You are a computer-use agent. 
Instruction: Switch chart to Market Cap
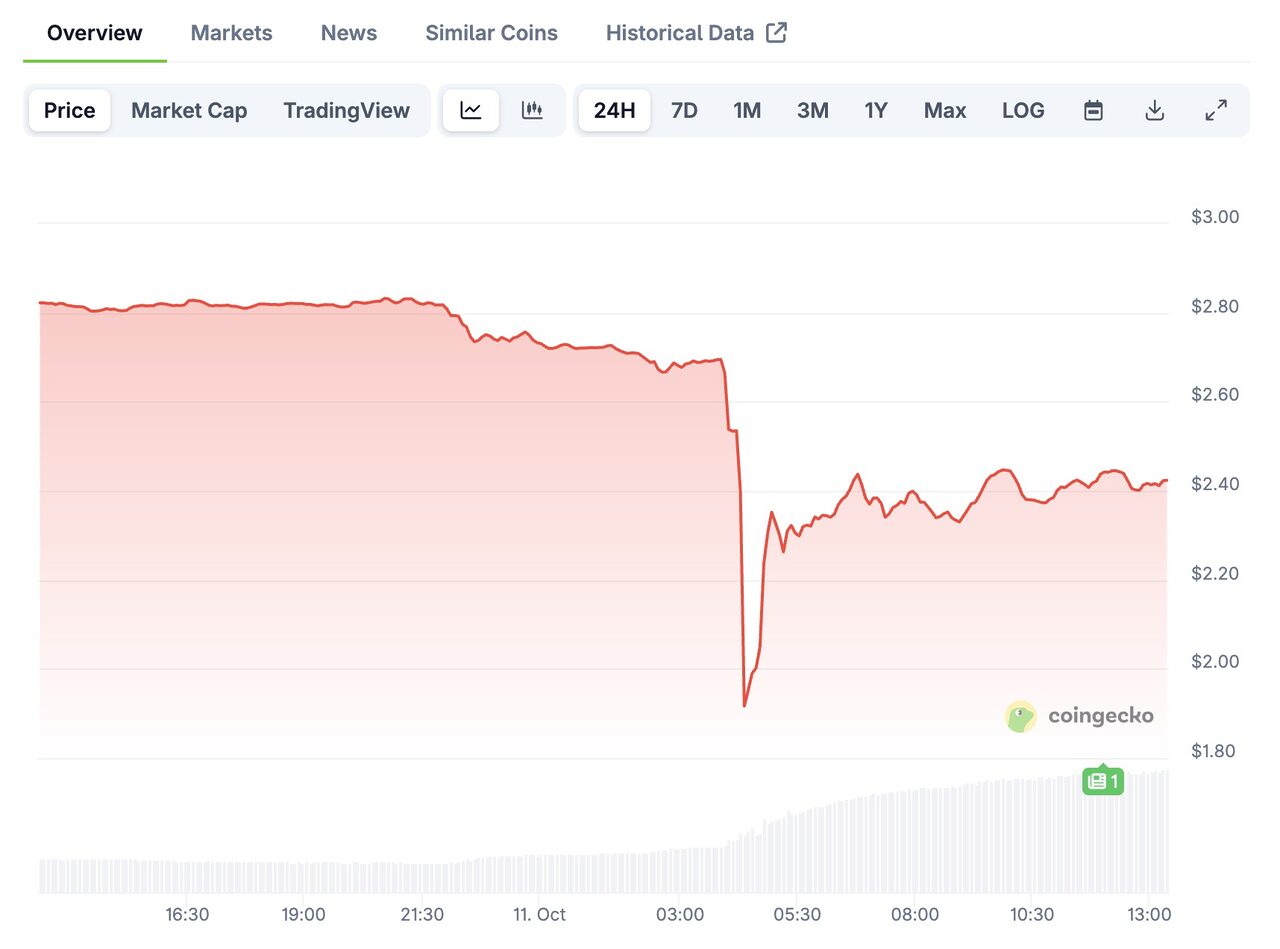189,110
